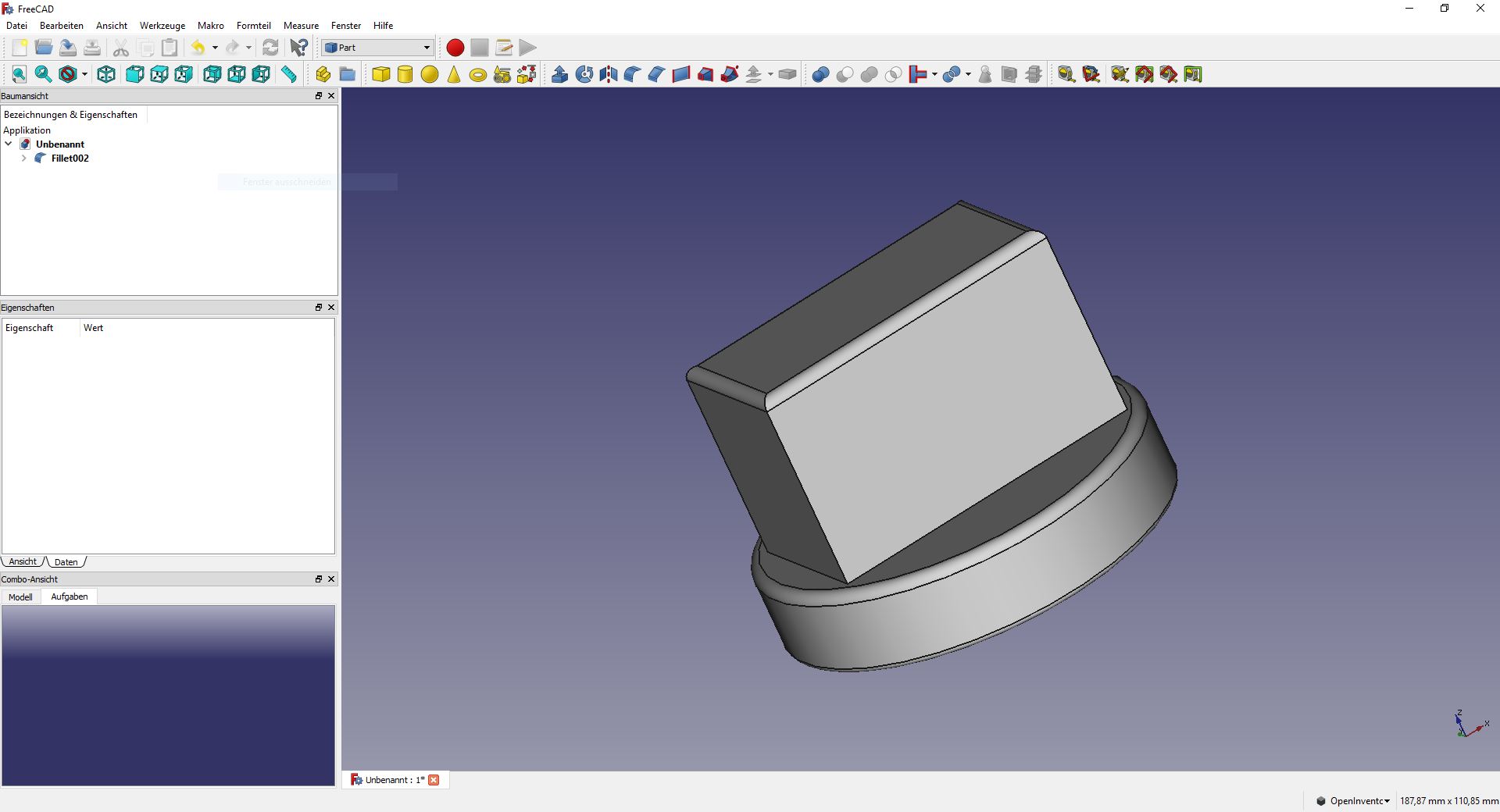Viewport: 1500px width, 812px height.
Task: Click the measure distance ruler icon
Action: [x=289, y=74]
